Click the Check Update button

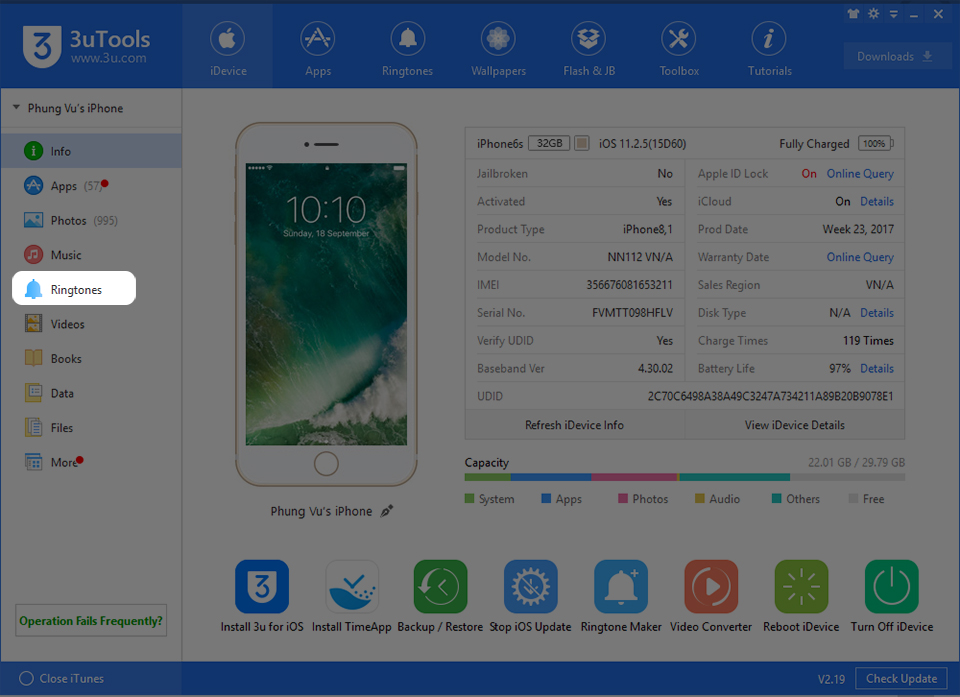tap(901, 679)
